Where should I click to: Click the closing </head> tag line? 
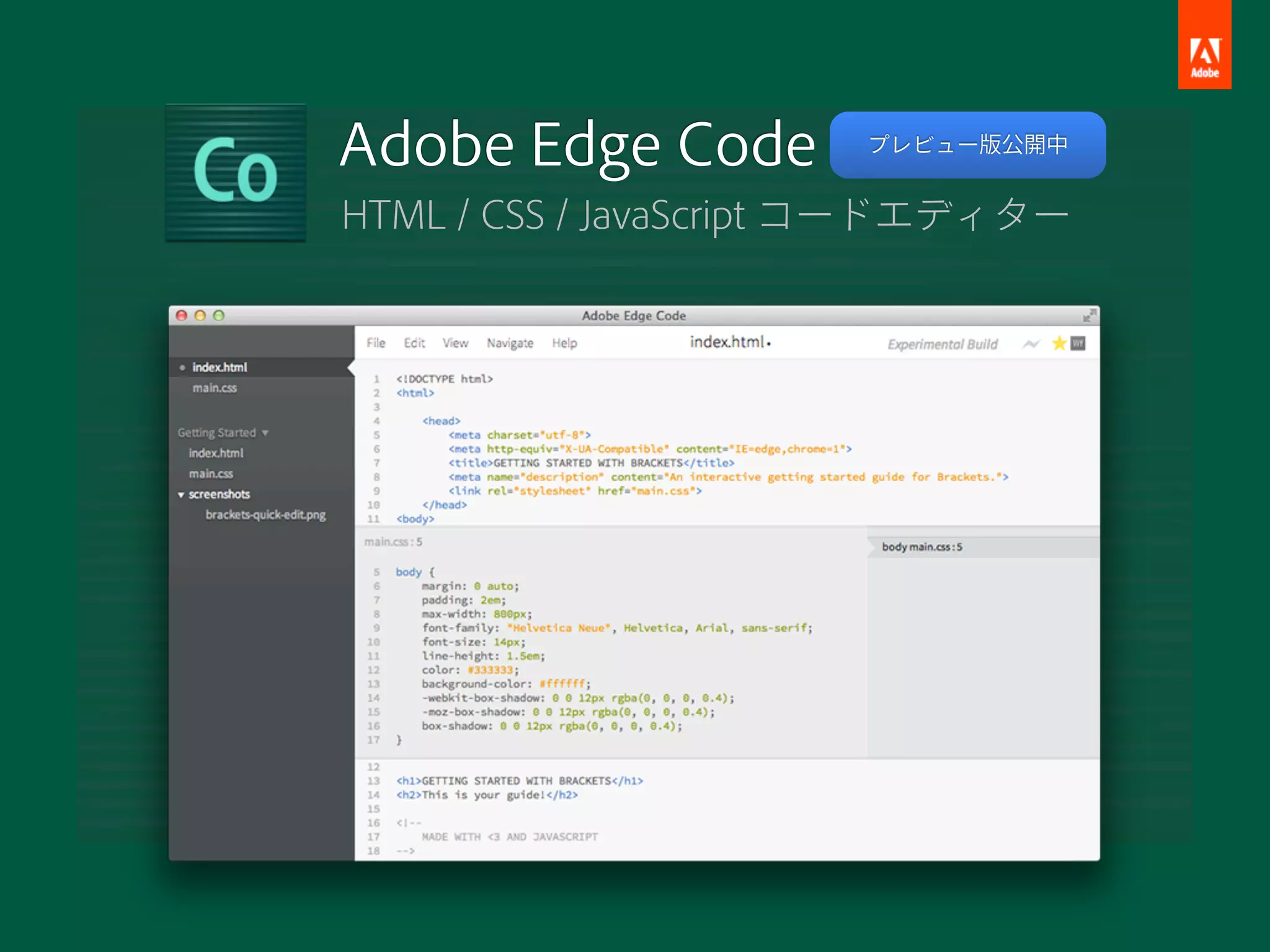click(x=444, y=505)
